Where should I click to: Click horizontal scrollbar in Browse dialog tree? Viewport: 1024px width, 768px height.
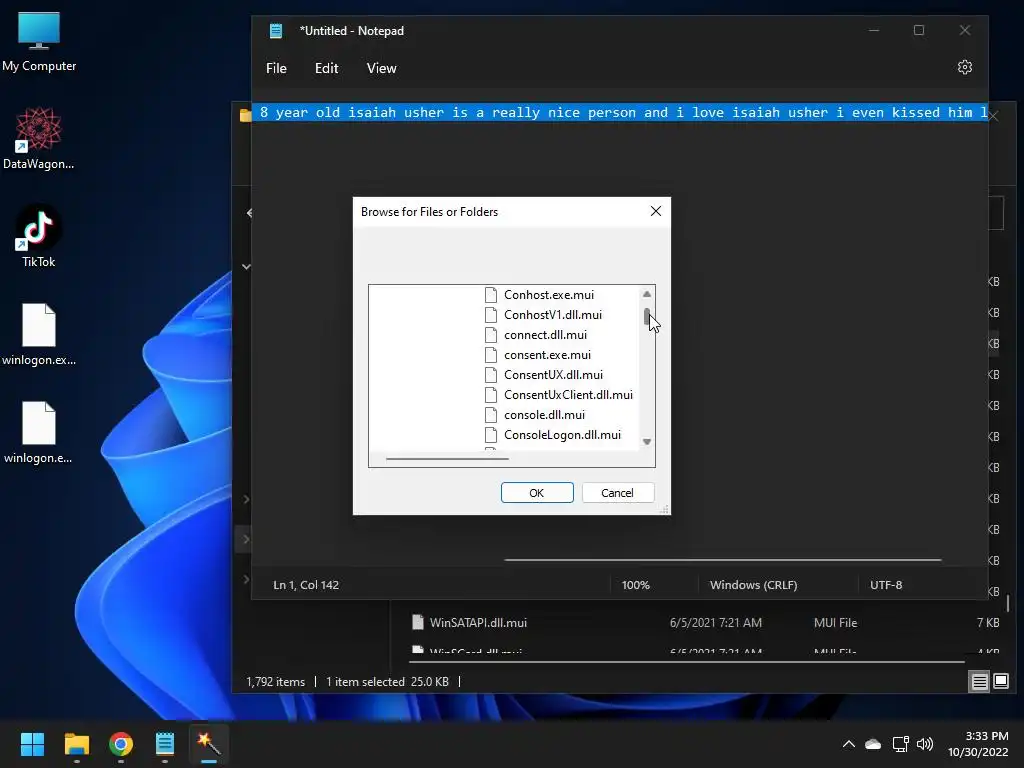coord(447,458)
